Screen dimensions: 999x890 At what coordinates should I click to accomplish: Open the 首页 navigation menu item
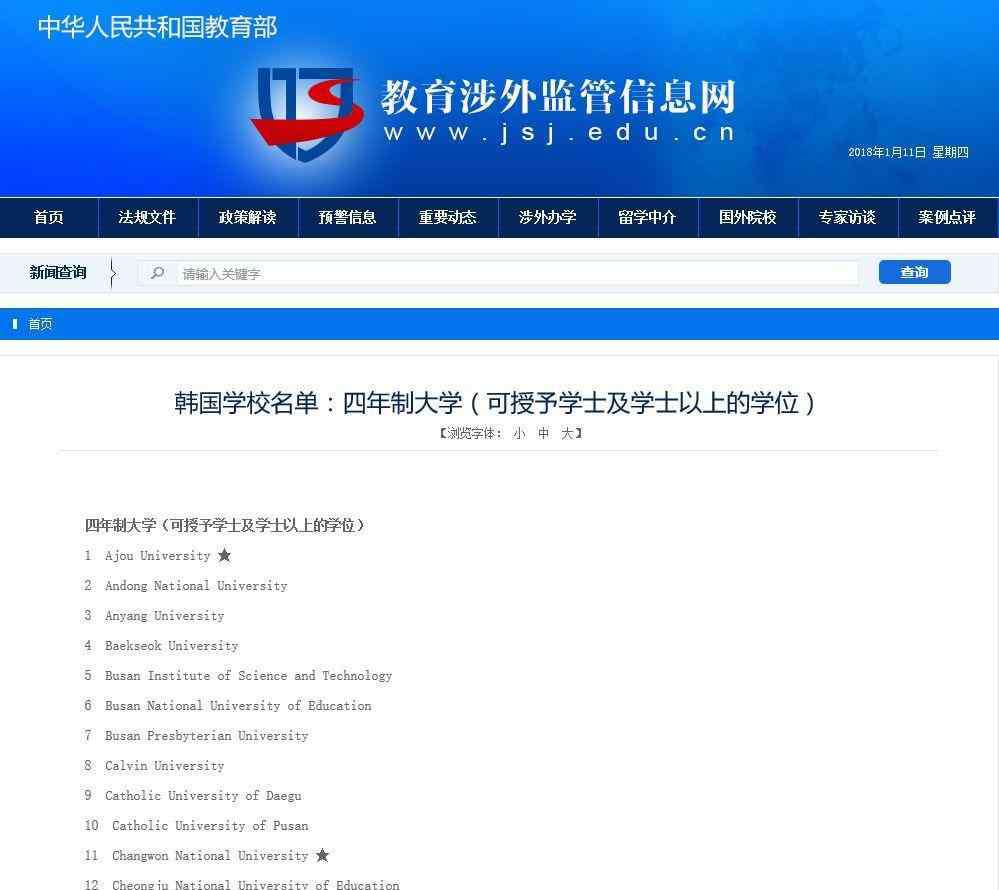coord(49,217)
